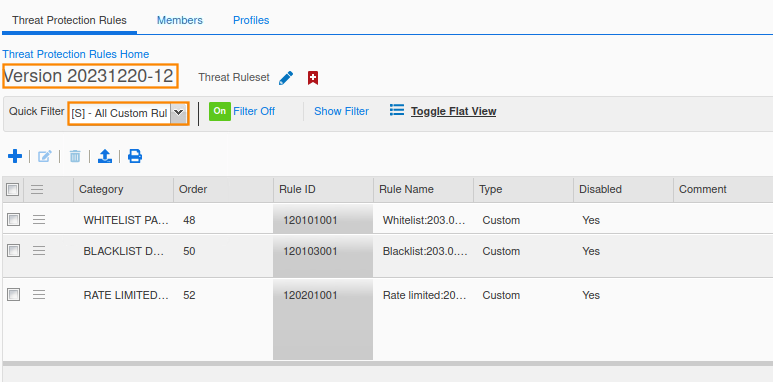
Task: Click the list icon beside Toggle Flat View
Action: pyautogui.click(x=397, y=110)
